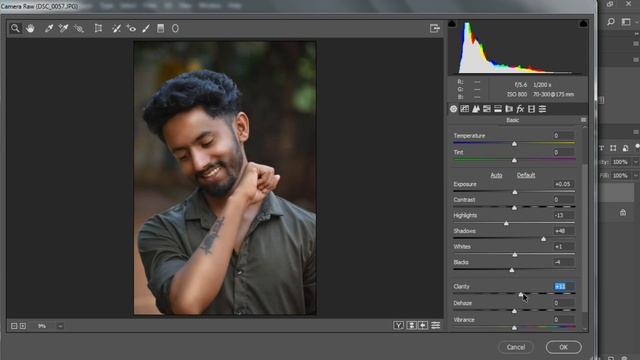Select the Red Eye Removal tool

click(x=131, y=28)
